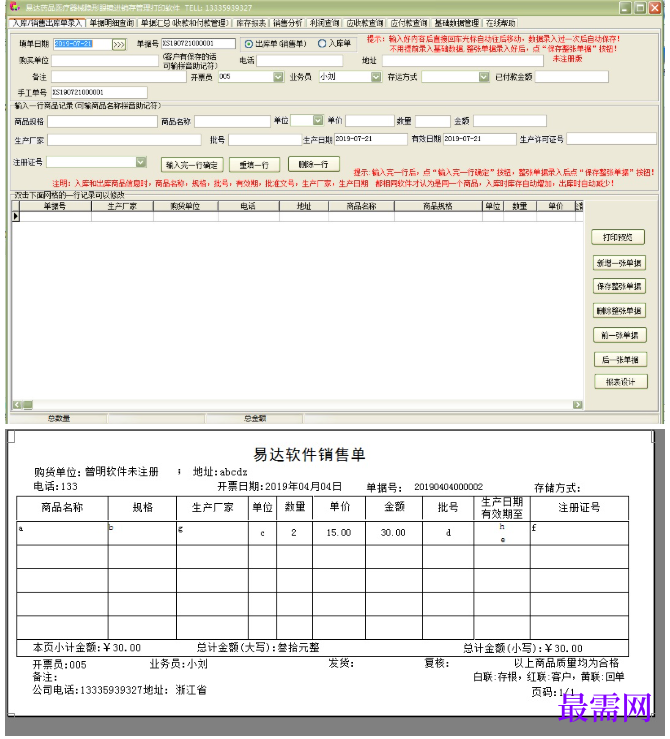
Task: Select 出库单(销售单) radio button
Action: (249, 44)
